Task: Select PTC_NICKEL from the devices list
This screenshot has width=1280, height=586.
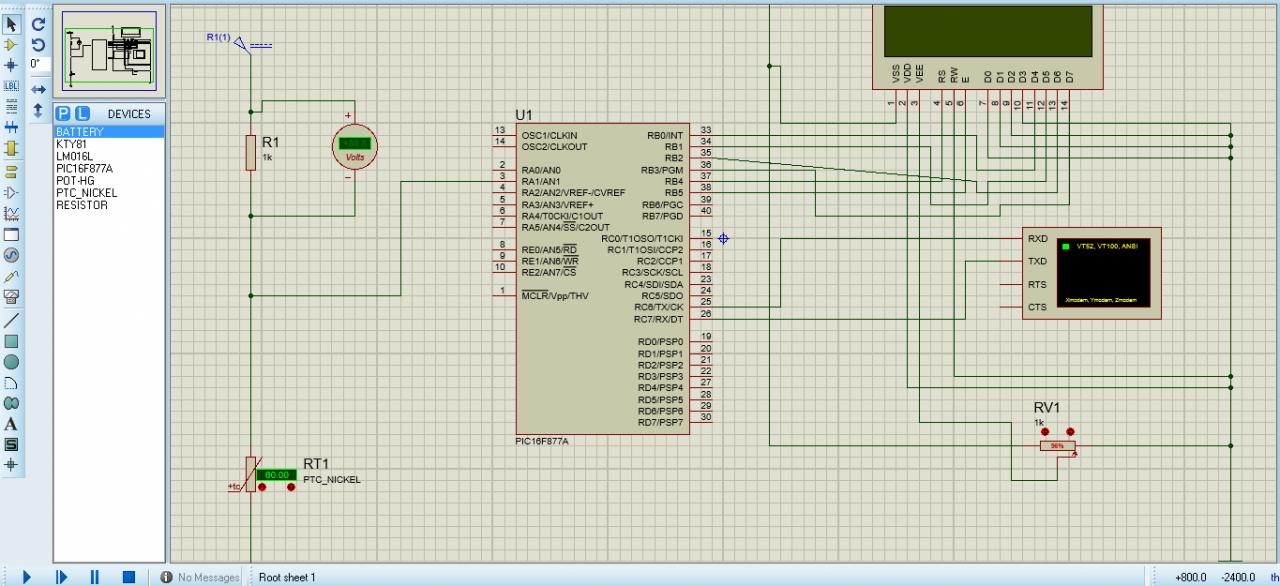Action: pos(86,192)
